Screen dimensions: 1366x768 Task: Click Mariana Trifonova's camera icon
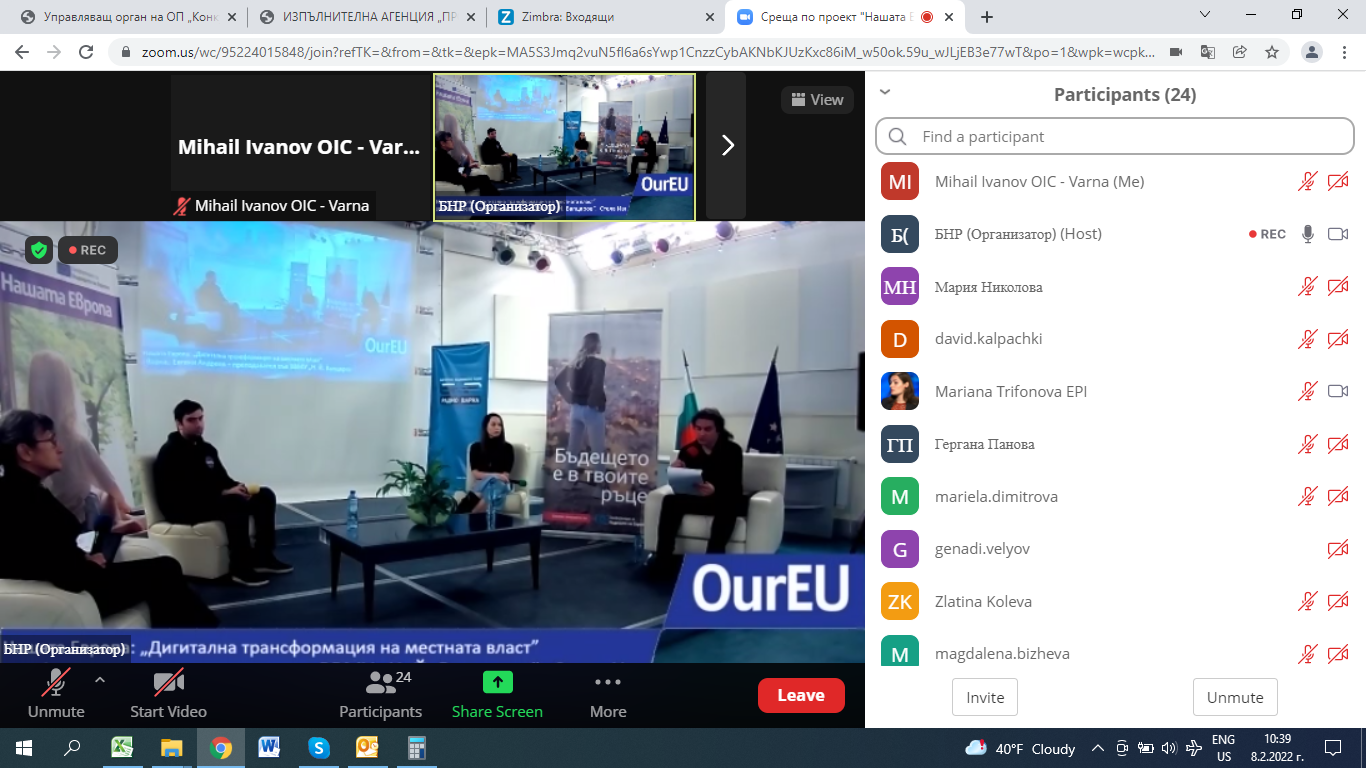click(x=1338, y=391)
